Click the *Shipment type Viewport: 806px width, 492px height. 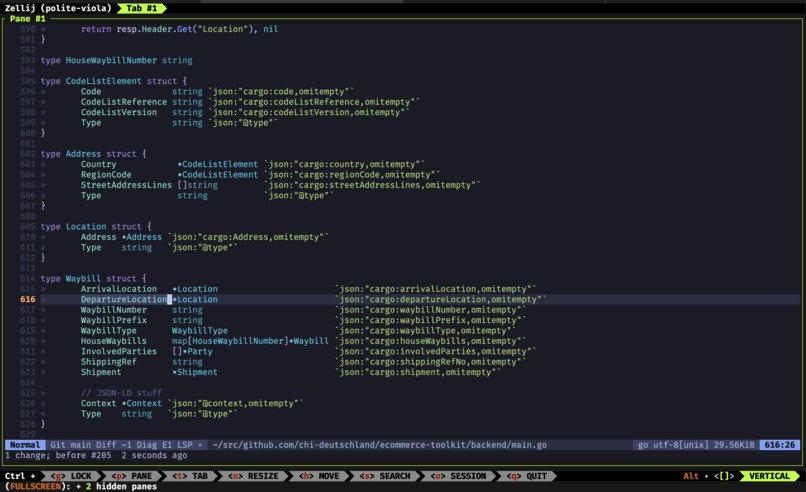(195, 372)
